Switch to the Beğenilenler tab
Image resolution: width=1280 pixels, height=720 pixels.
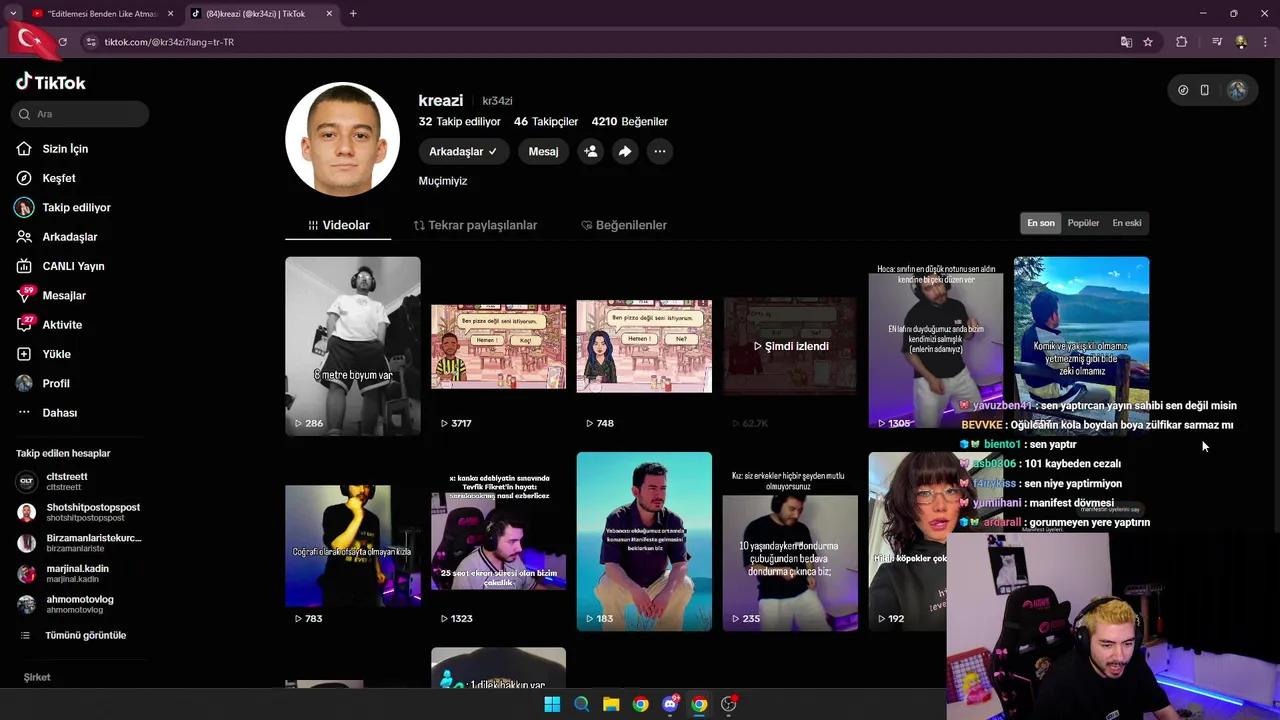[x=624, y=225]
